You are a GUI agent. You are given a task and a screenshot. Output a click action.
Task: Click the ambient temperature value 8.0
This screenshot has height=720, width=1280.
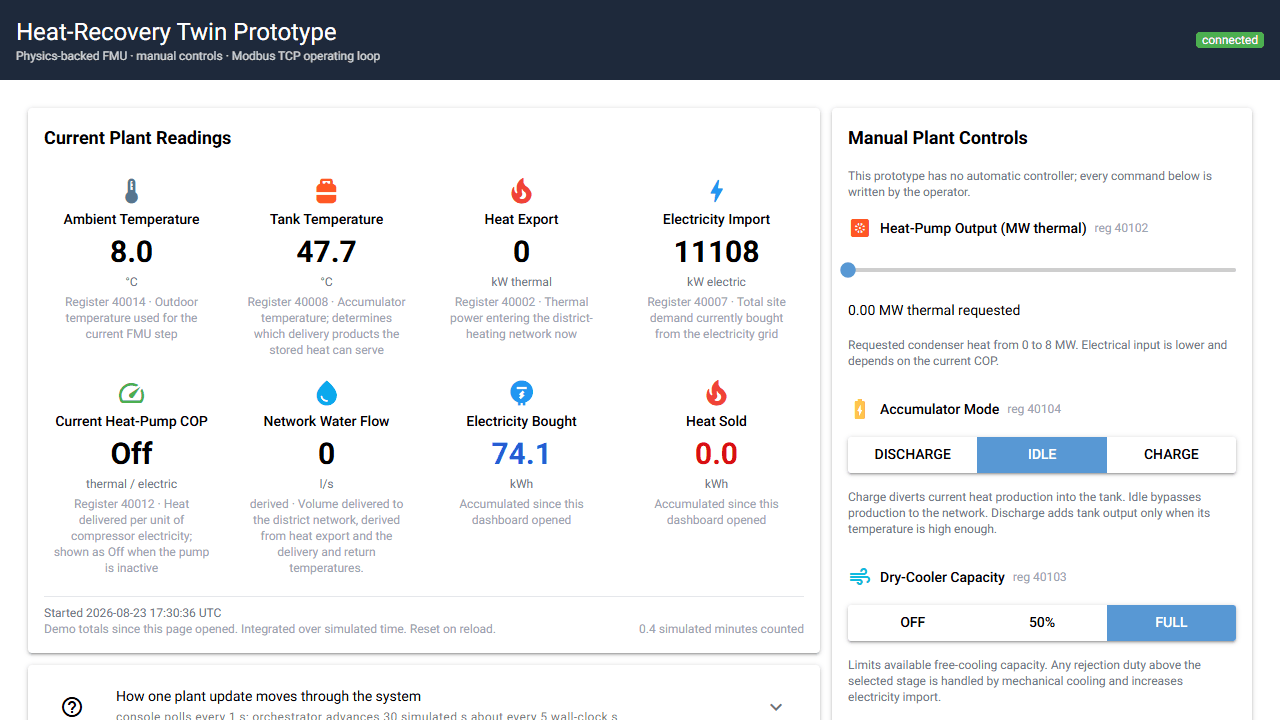click(x=131, y=251)
